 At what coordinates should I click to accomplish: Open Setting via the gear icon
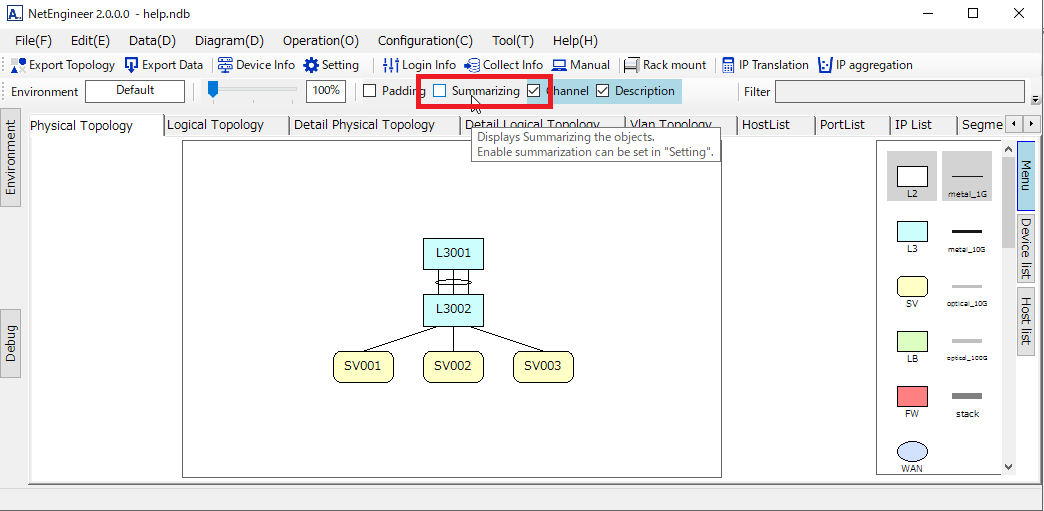[311, 65]
